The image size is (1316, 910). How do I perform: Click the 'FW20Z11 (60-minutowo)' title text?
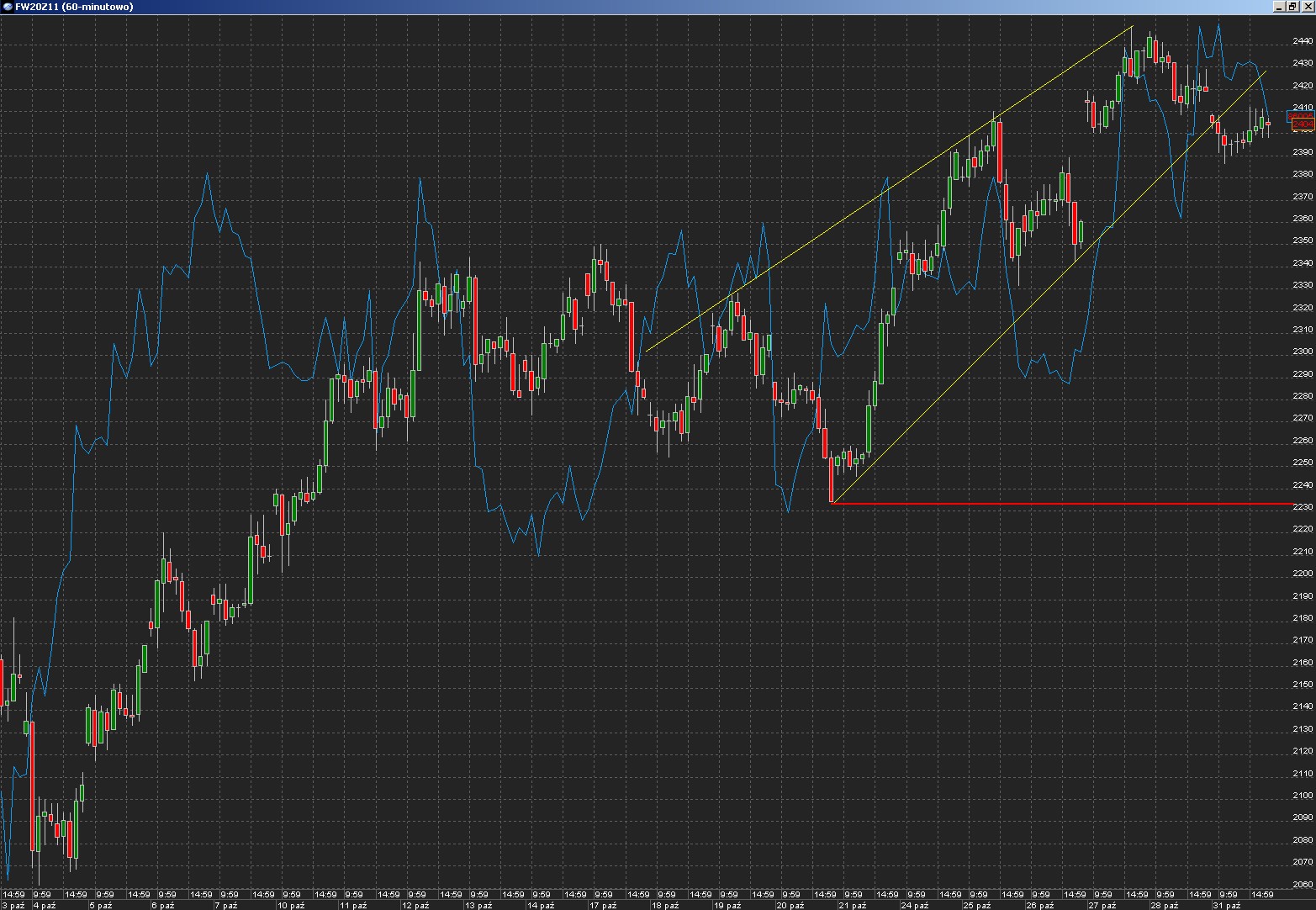point(74,7)
